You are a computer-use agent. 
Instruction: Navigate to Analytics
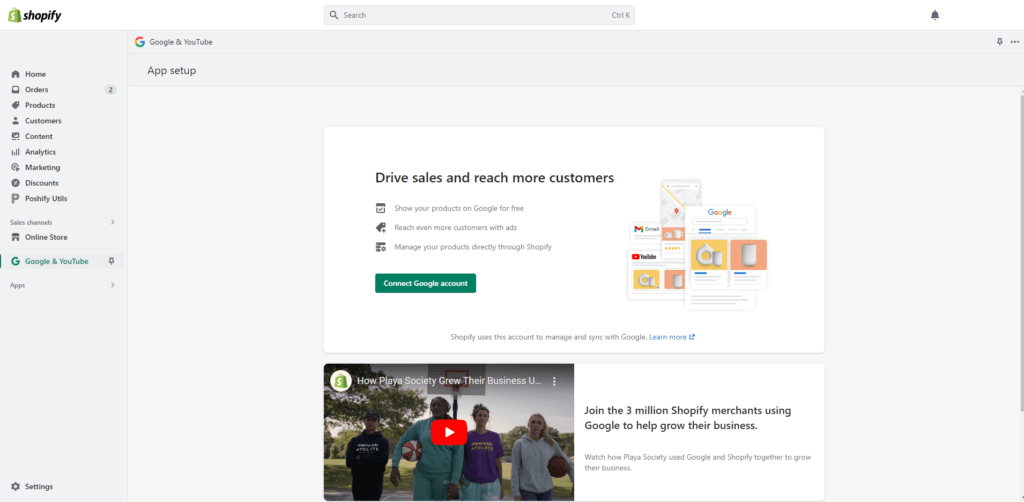pyautogui.click(x=40, y=152)
